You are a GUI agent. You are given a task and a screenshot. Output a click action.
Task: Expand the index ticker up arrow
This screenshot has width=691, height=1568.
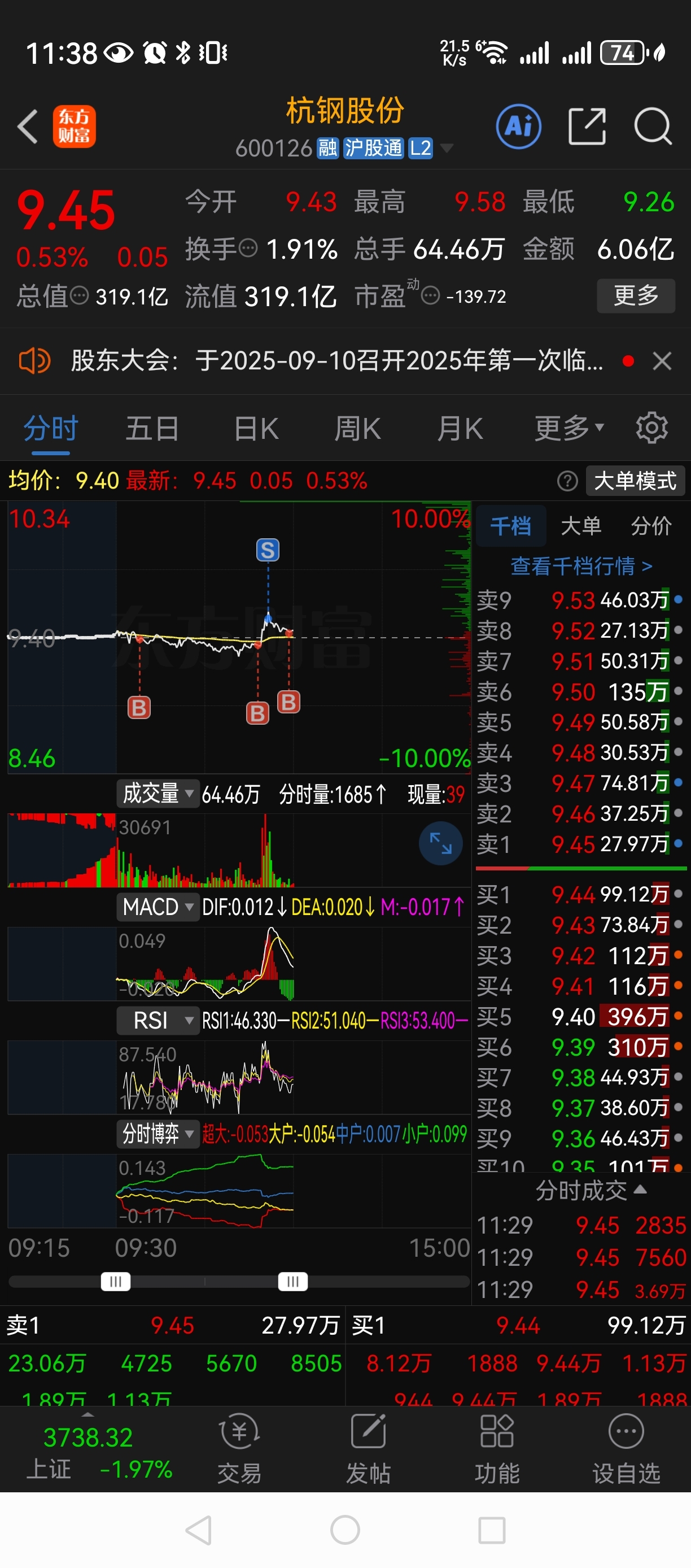pos(88,1414)
